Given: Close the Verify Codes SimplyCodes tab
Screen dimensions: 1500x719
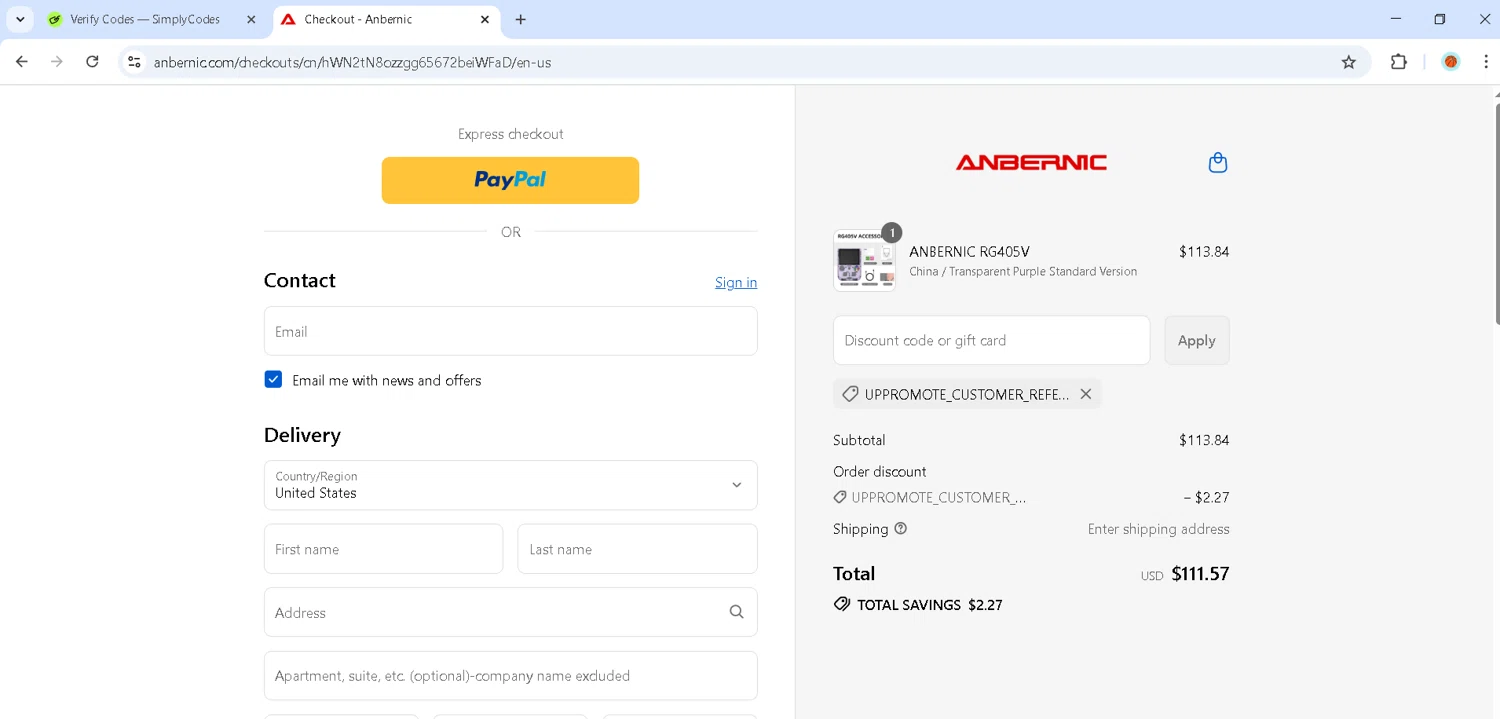Looking at the screenshot, I should pos(251,19).
